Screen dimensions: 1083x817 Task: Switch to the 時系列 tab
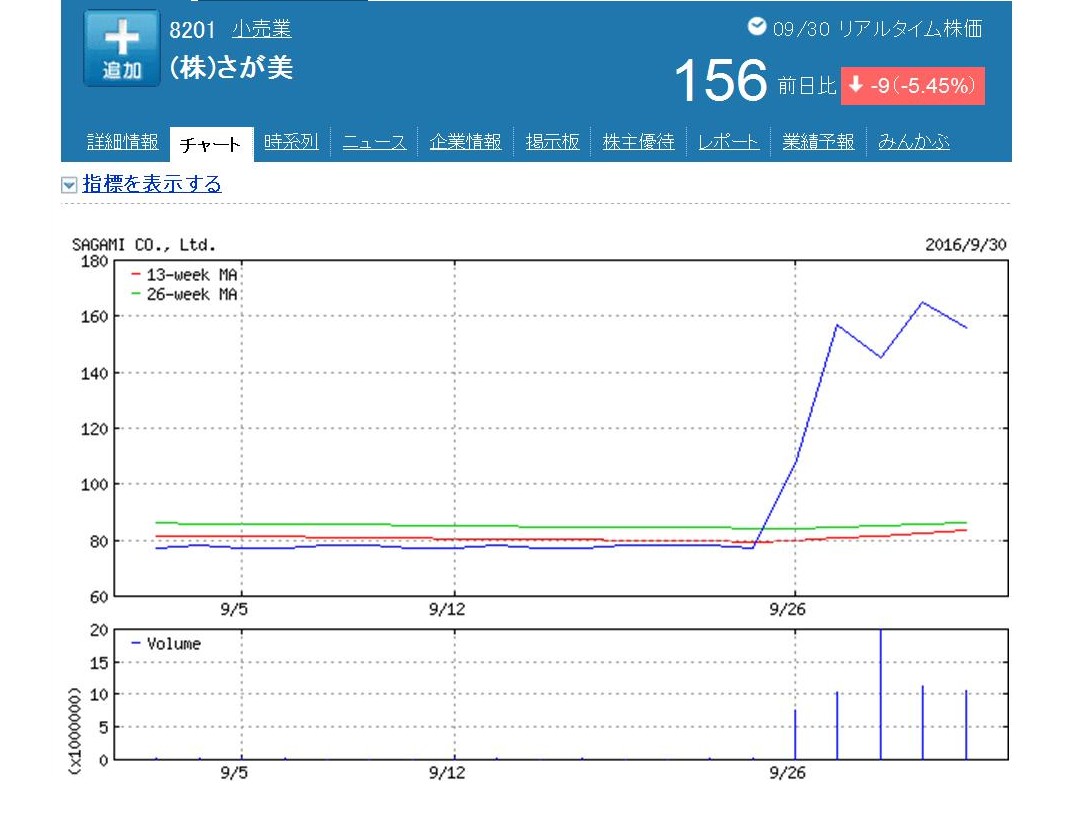(x=291, y=142)
